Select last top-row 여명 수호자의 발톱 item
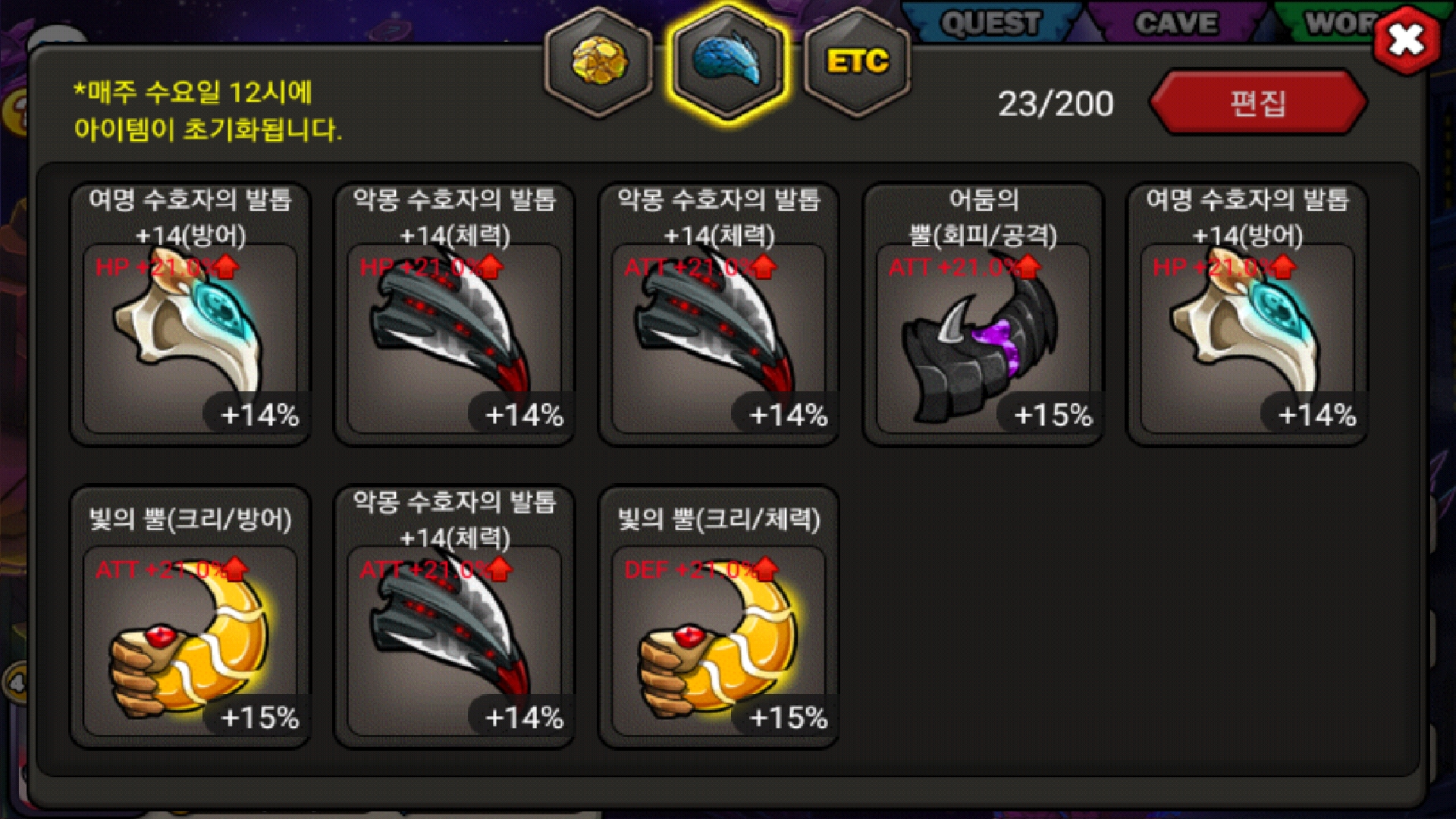Image resolution: width=1456 pixels, height=819 pixels. (1247, 314)
